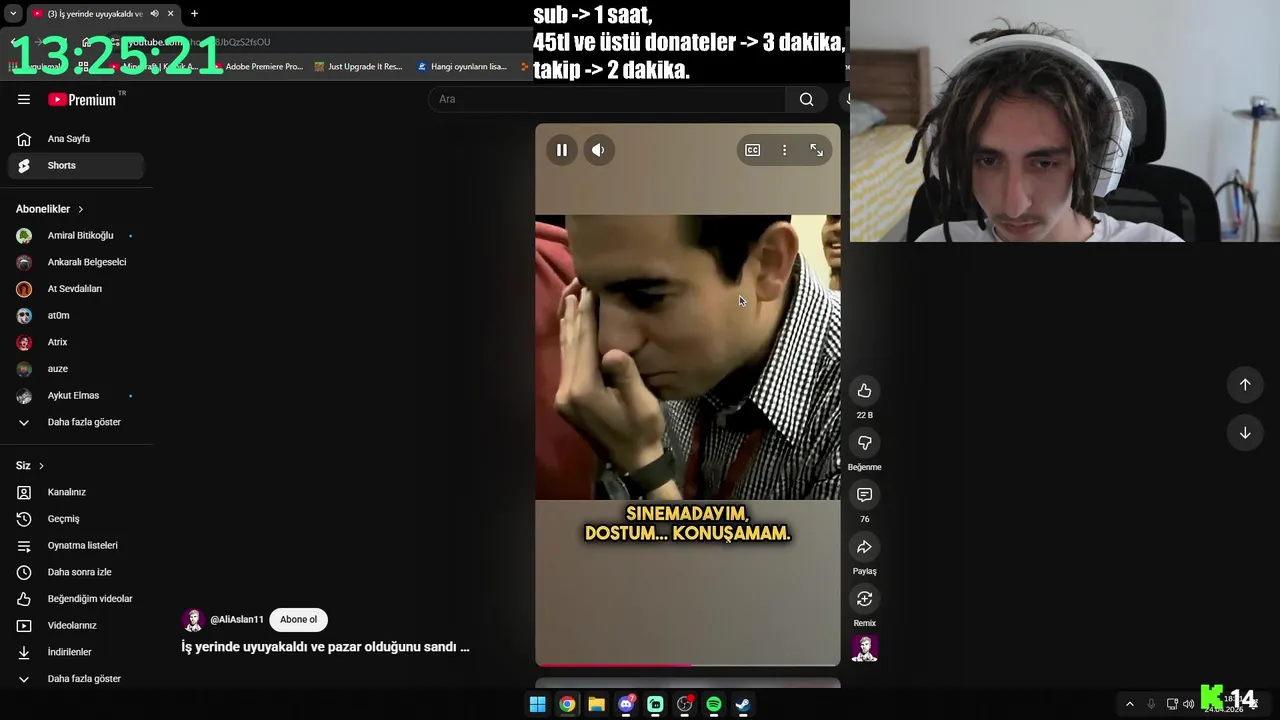The width and height of the screenshot is (1280, 720).
Task: Open File Explorer from the taskbar
Action: [x=596, y=704]
